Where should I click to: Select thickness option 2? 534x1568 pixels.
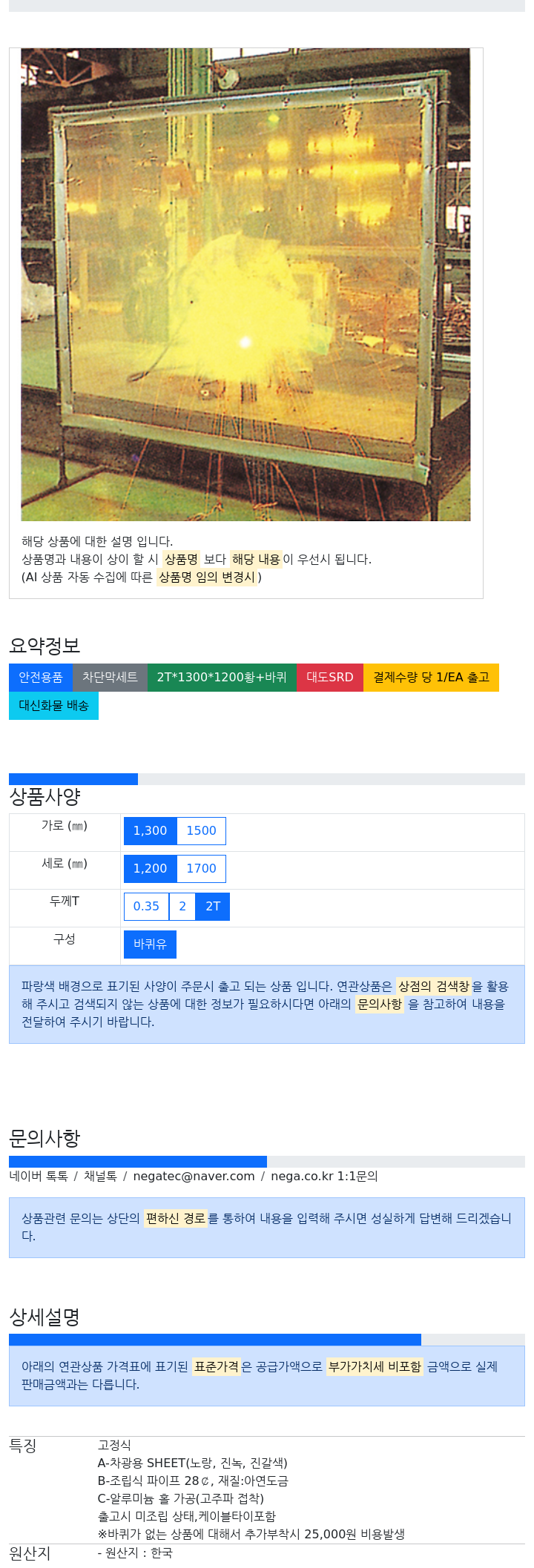[x=182, y=907]
